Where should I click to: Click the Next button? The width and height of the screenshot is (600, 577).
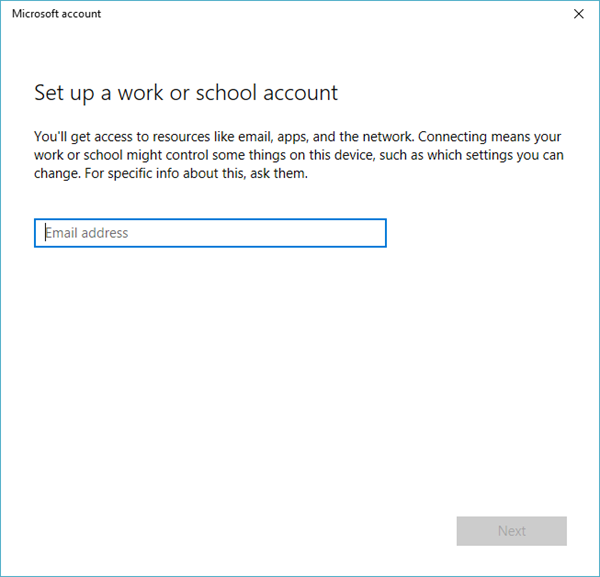click(x=512, y=531)
